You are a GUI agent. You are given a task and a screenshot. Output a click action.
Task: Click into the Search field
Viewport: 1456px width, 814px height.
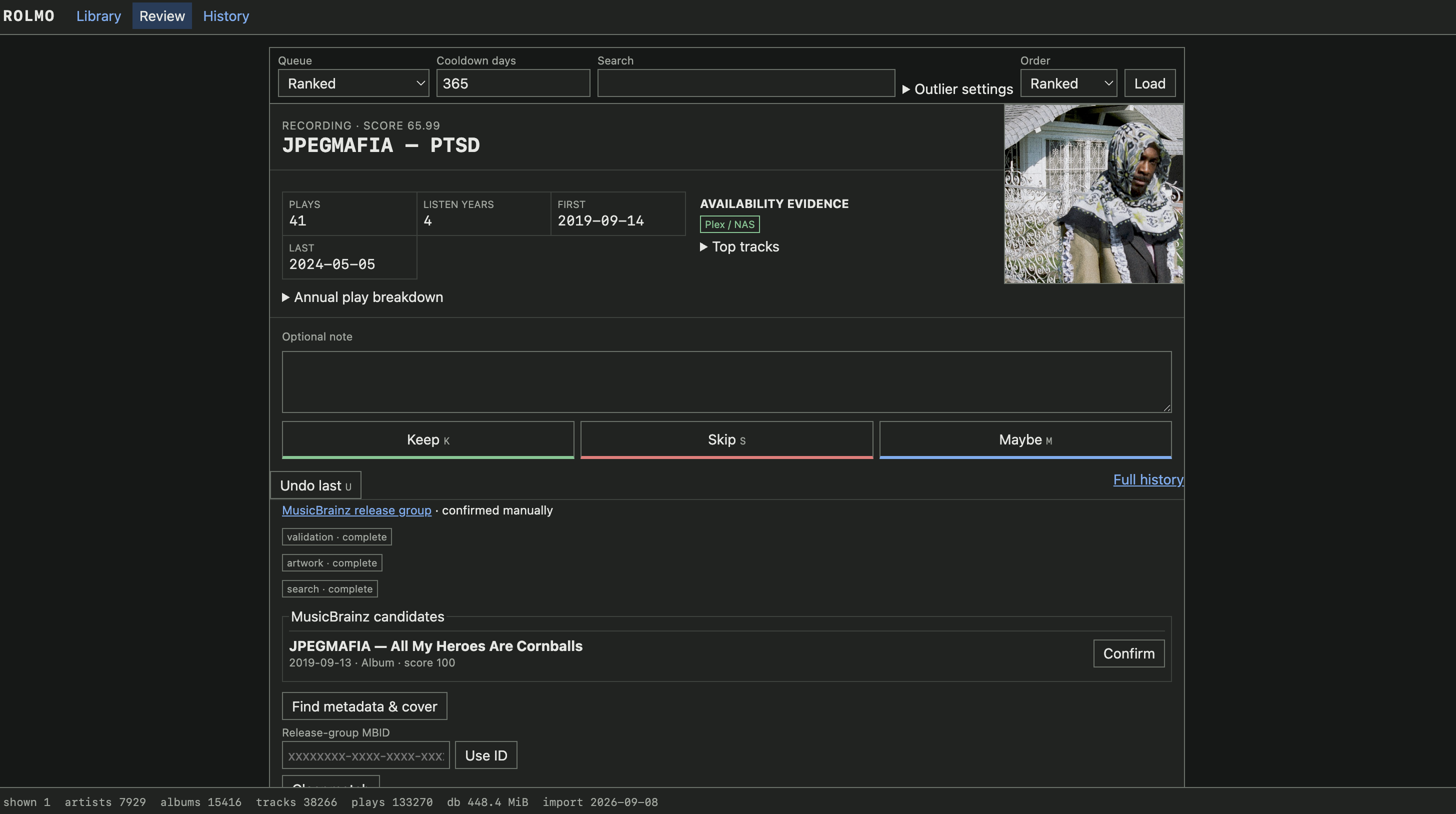coord(746,83)
